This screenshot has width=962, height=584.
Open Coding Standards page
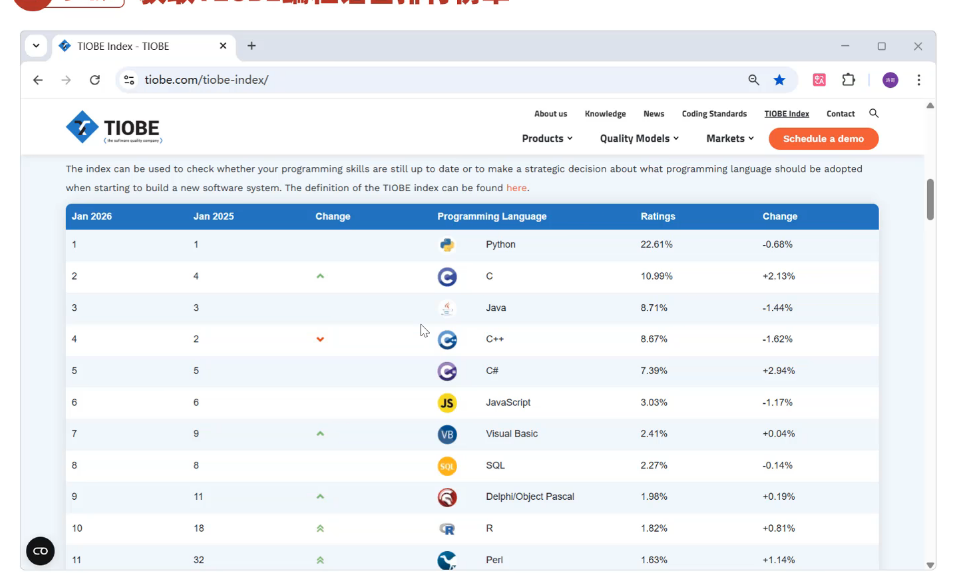pyautogui.click(x=714, y=114)
